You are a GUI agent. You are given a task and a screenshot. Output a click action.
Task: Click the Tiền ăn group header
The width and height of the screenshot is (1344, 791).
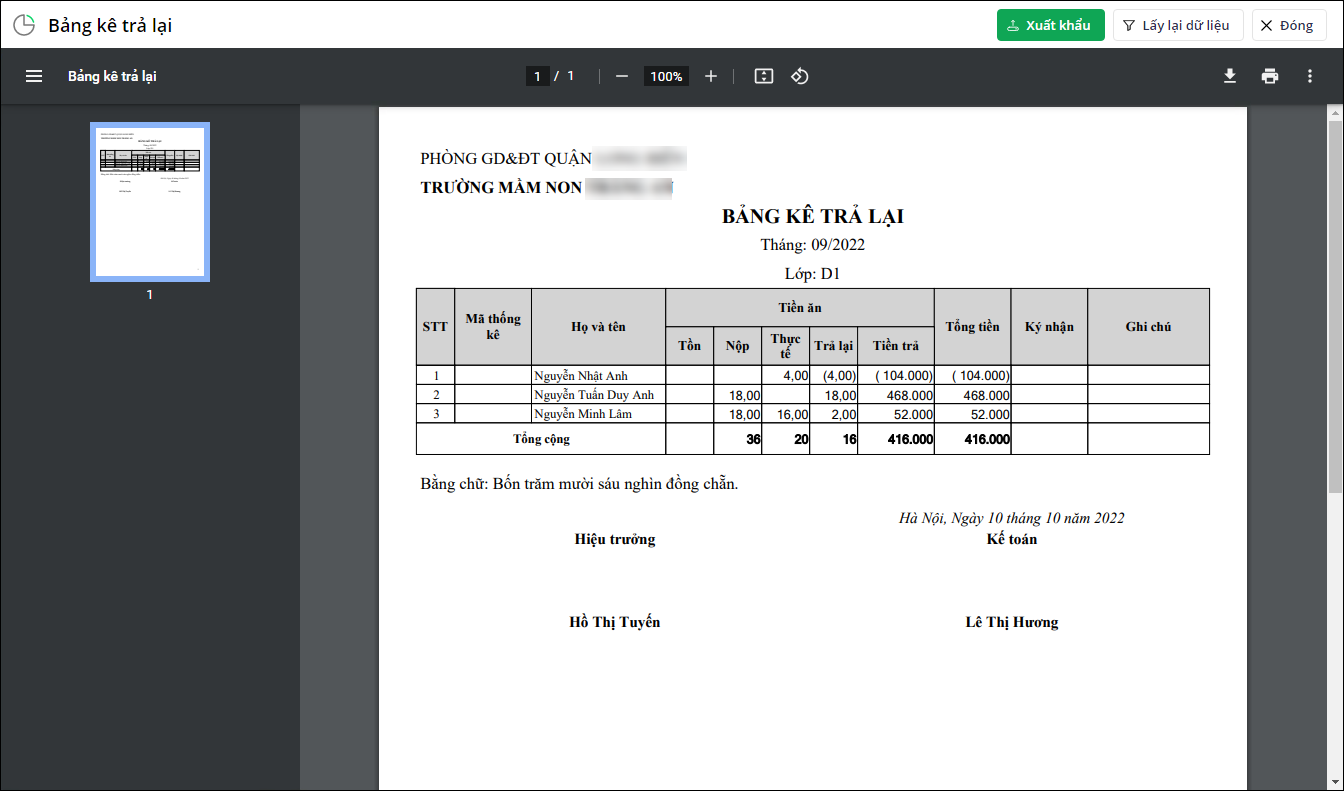pos(800,308)
